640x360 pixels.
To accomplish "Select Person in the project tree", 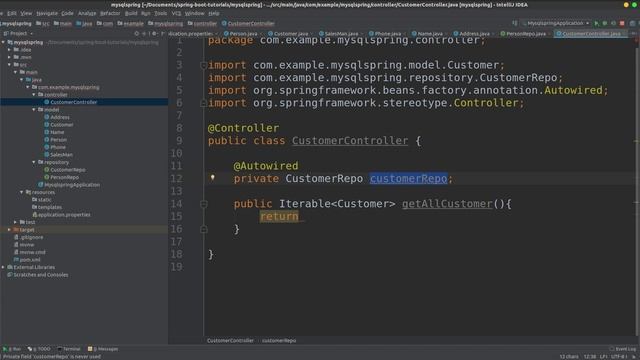I will click(58, 140).
